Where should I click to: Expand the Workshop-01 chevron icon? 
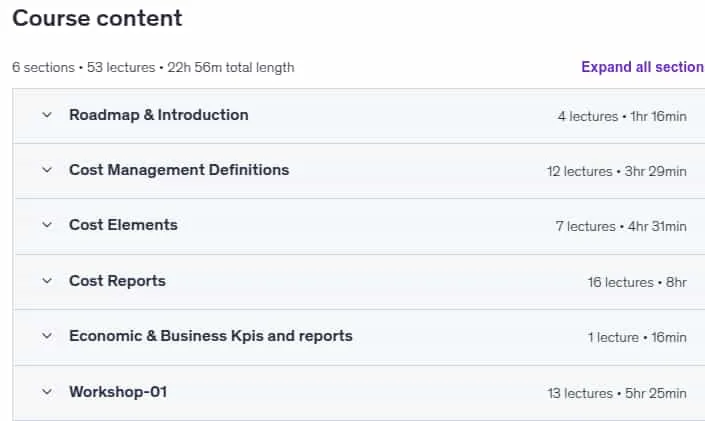[47, 392]
